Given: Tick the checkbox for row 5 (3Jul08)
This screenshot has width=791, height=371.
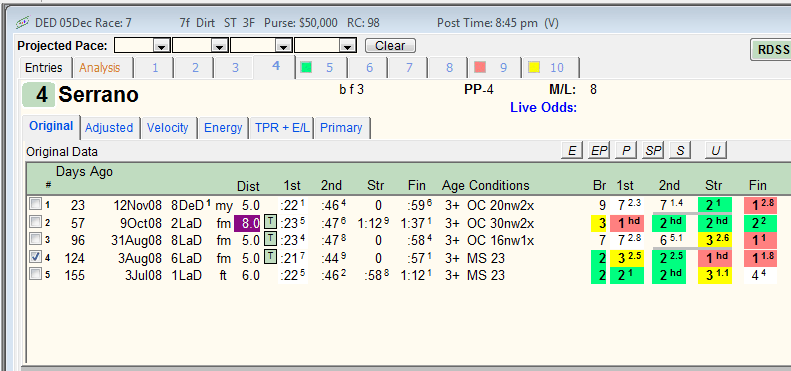Looking at the screenshot, I should click(x=35, y=275).
